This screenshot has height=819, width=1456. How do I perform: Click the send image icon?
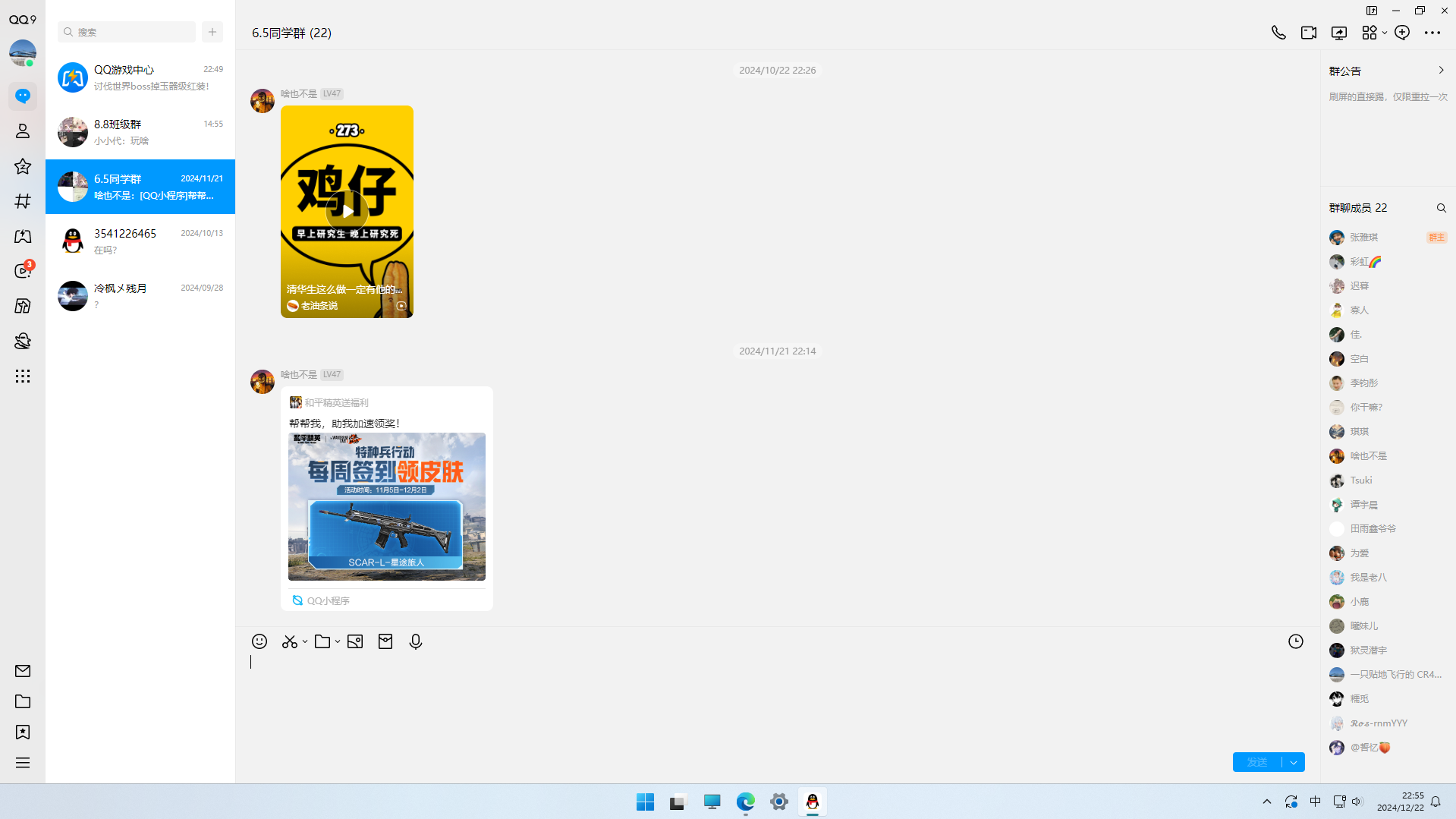[x=355, y=641]
